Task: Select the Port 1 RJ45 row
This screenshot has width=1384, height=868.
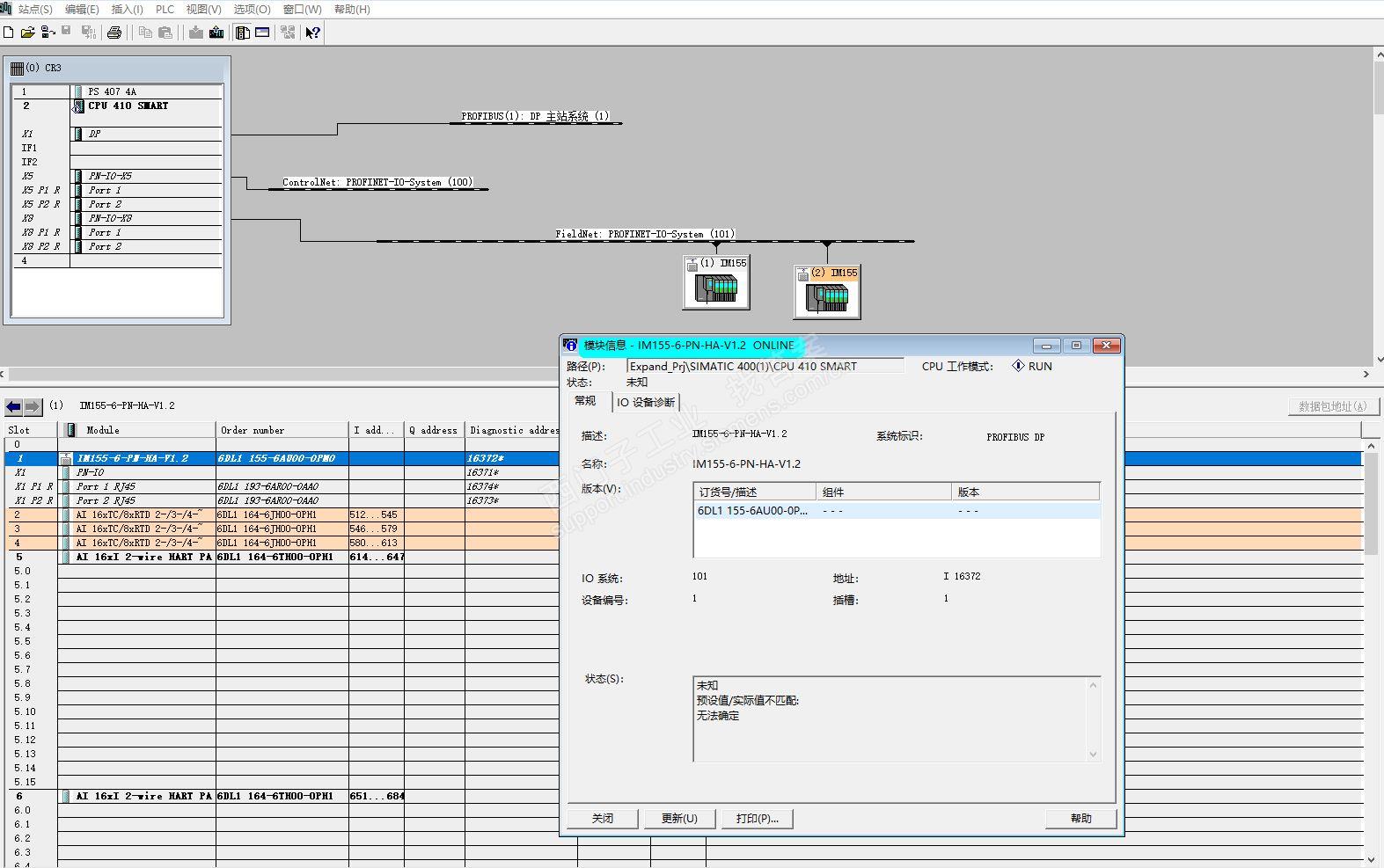Action: pos(282,486)
